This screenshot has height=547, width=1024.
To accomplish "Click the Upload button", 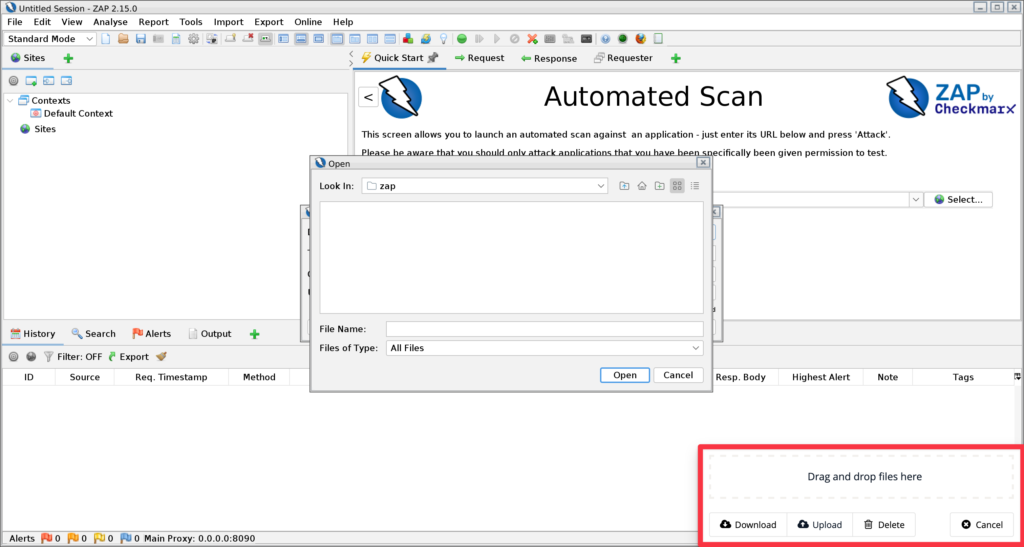I will (x=820, y=525).
